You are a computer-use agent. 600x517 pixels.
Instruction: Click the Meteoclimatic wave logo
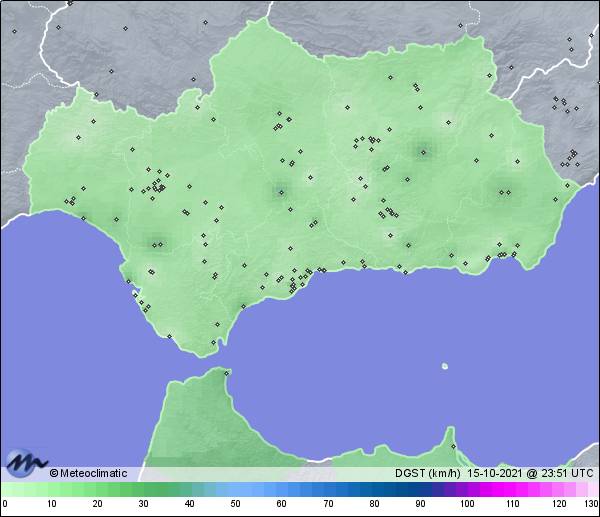[x=27, y=462]
